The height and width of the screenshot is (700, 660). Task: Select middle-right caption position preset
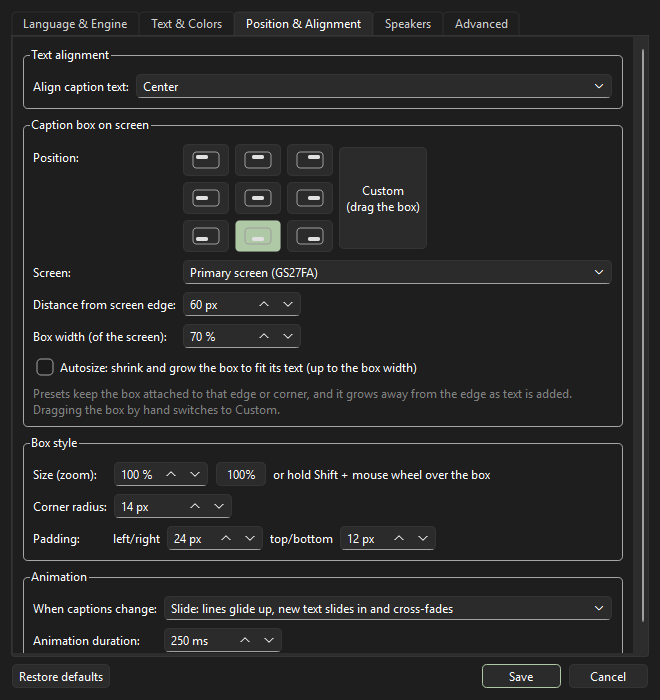click(x=310, y=198)
